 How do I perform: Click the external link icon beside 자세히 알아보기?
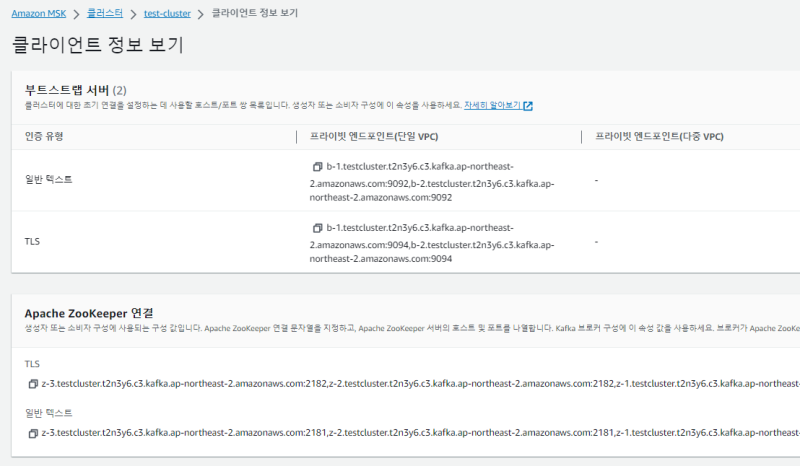528,105
